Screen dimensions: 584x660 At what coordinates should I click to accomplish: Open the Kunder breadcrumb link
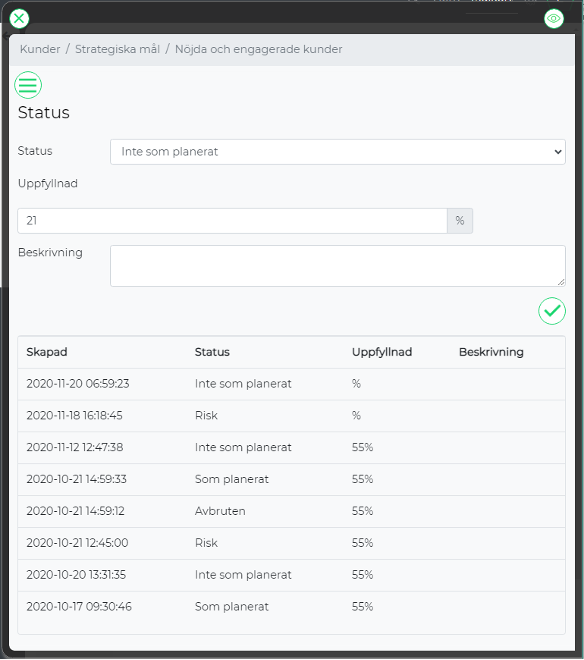pyautogui.click(x=40, y=49)
